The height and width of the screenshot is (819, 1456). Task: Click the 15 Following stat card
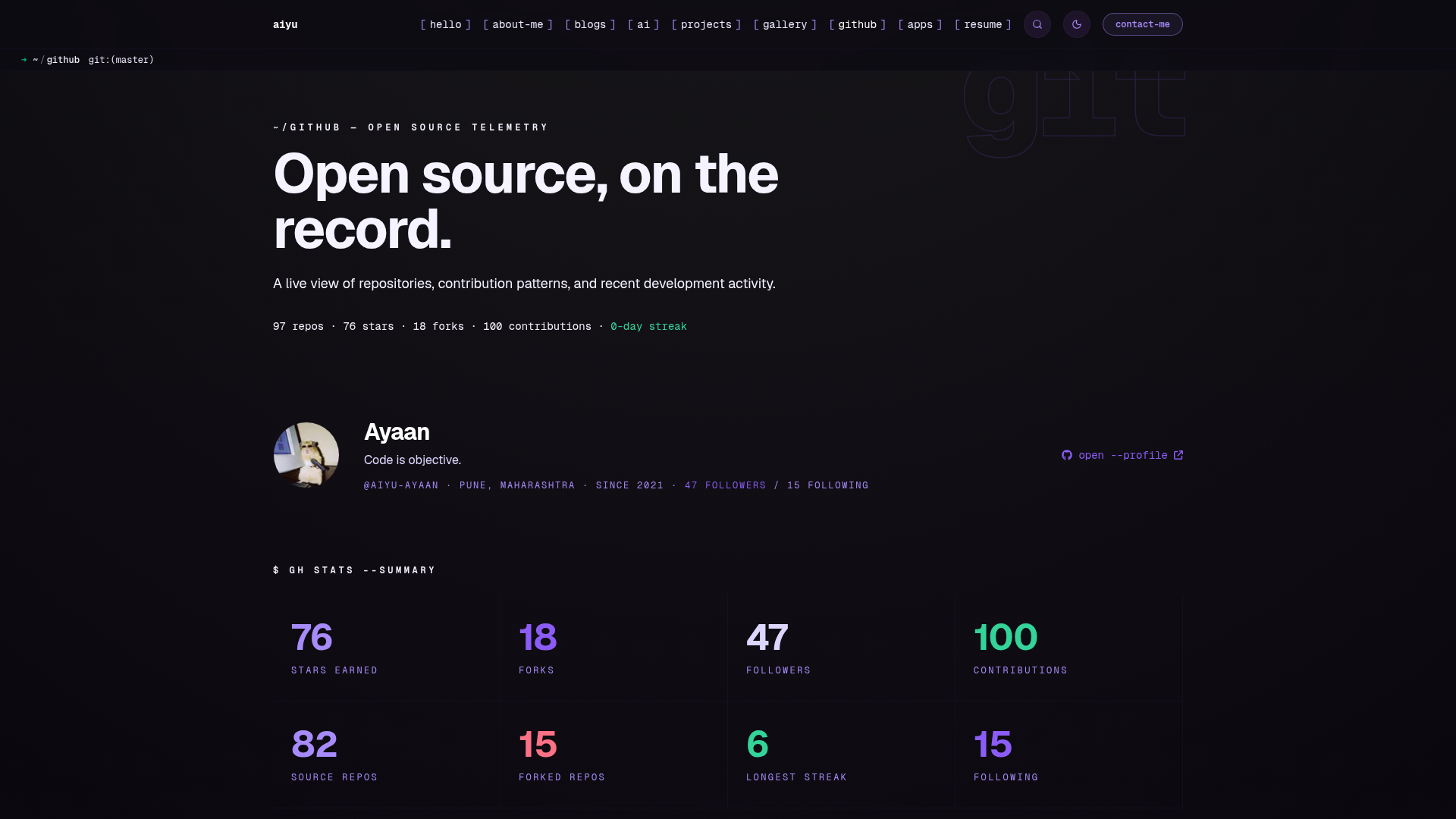pos(1068,755)
